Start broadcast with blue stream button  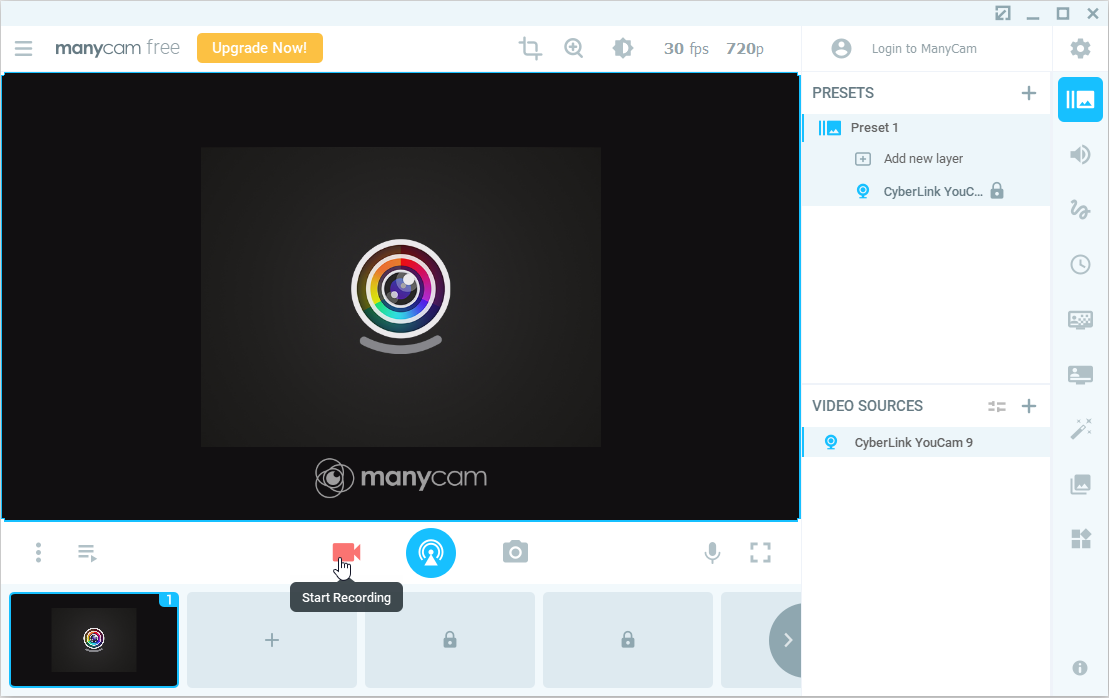431,553
